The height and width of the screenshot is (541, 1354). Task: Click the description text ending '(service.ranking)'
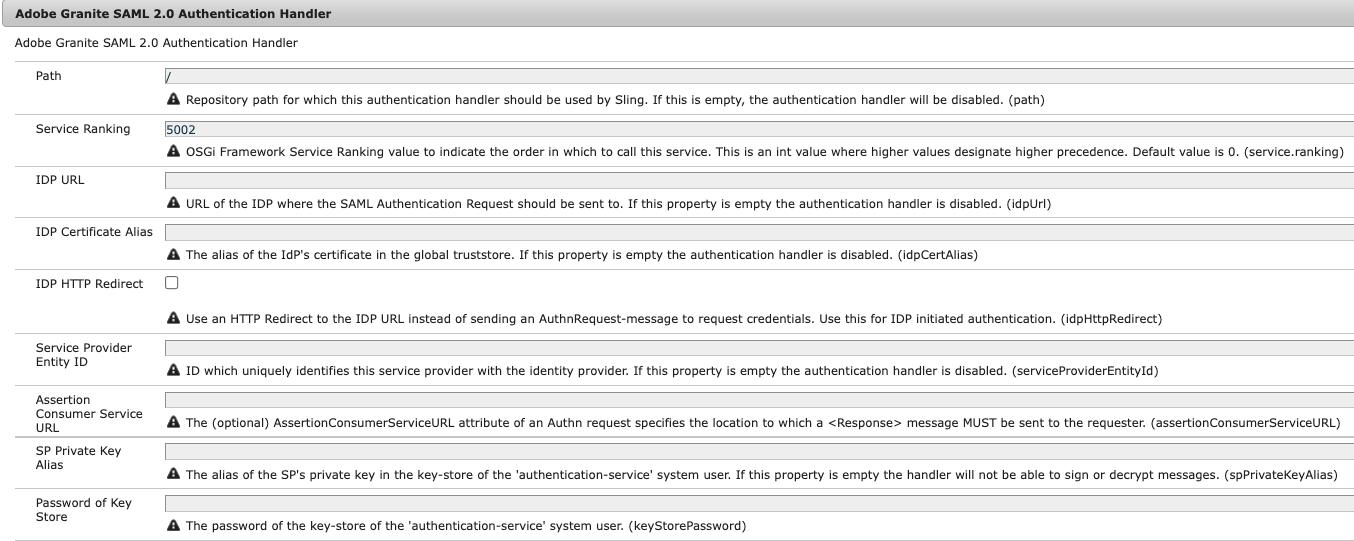(764, 151)
